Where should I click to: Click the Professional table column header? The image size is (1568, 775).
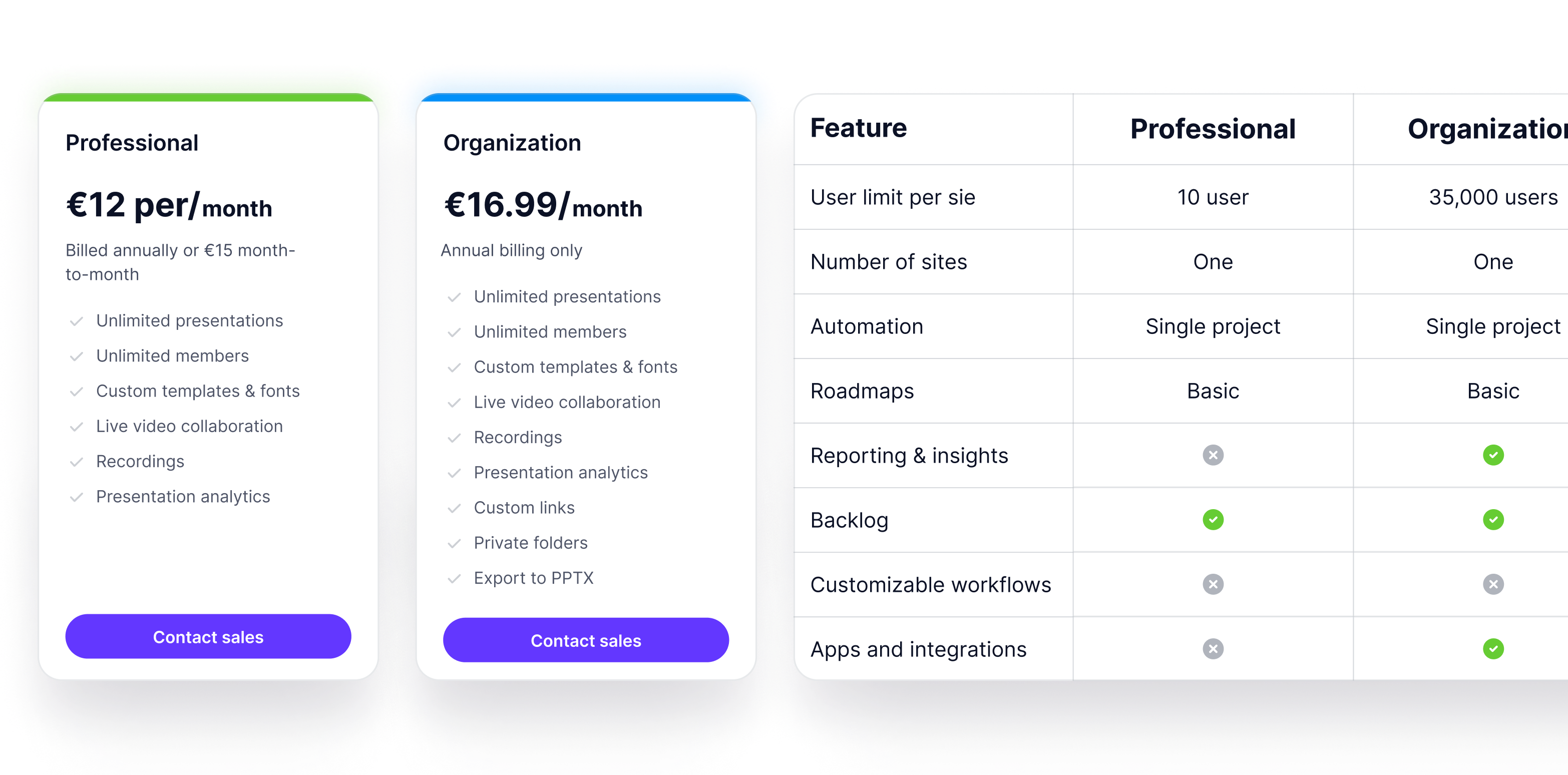pyautogui.click(x=1213, y=129)
